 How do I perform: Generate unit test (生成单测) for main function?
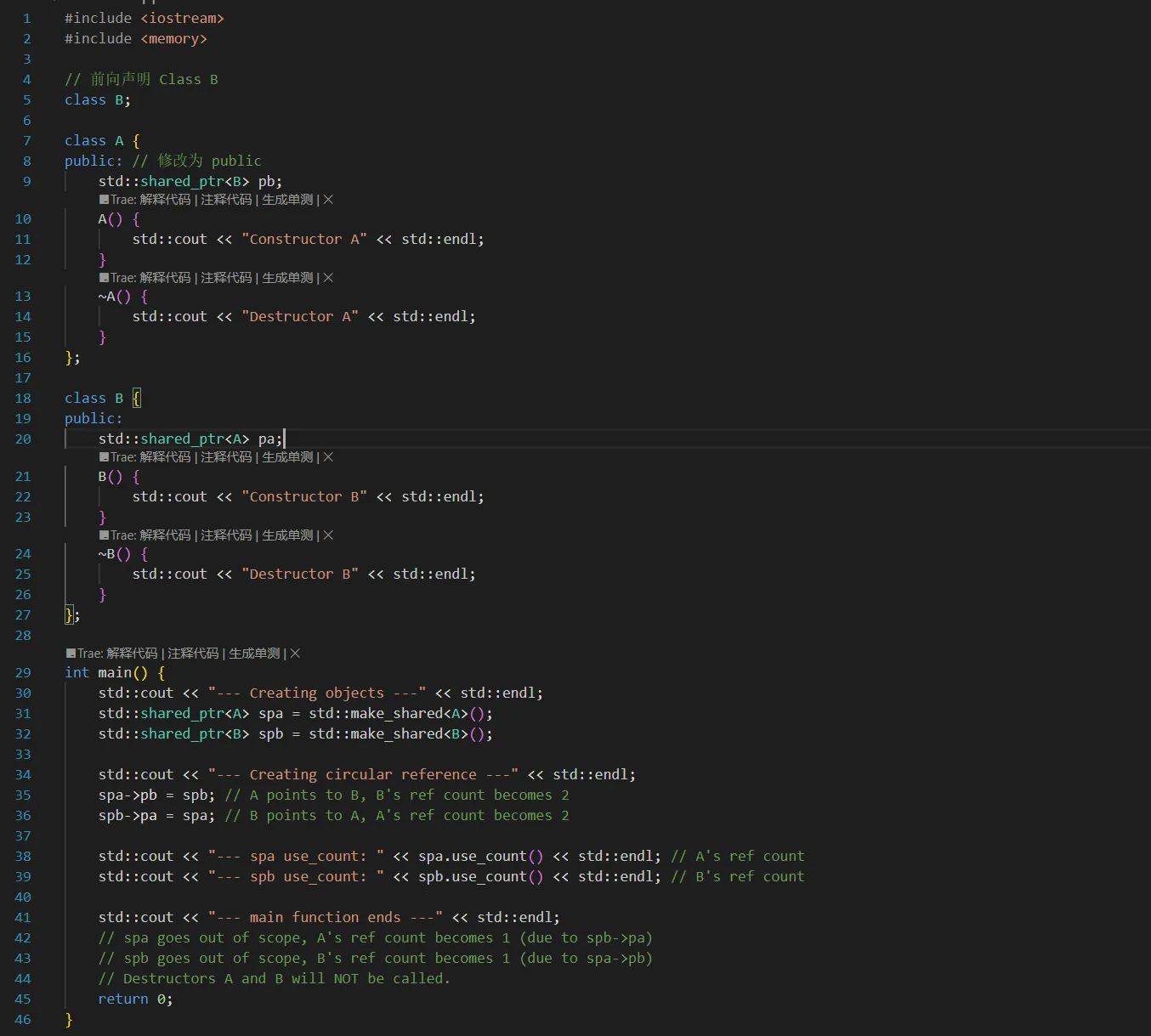click(x=254, y=654)
